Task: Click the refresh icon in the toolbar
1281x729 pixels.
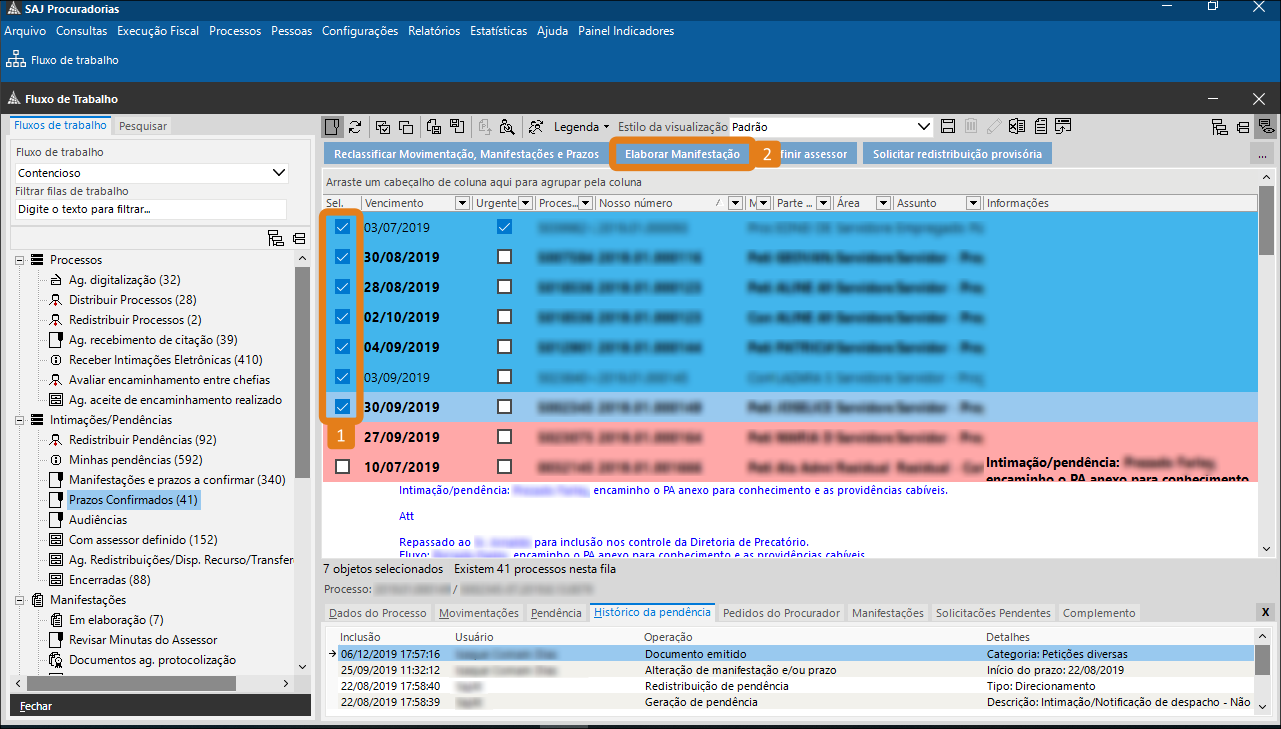Action: pos(355,127)
